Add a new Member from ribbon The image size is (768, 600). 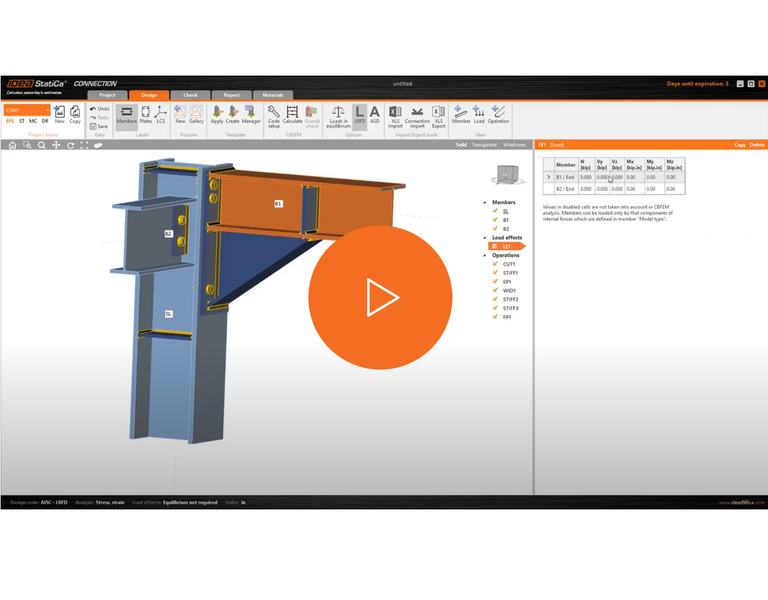(x=460, y=115)
